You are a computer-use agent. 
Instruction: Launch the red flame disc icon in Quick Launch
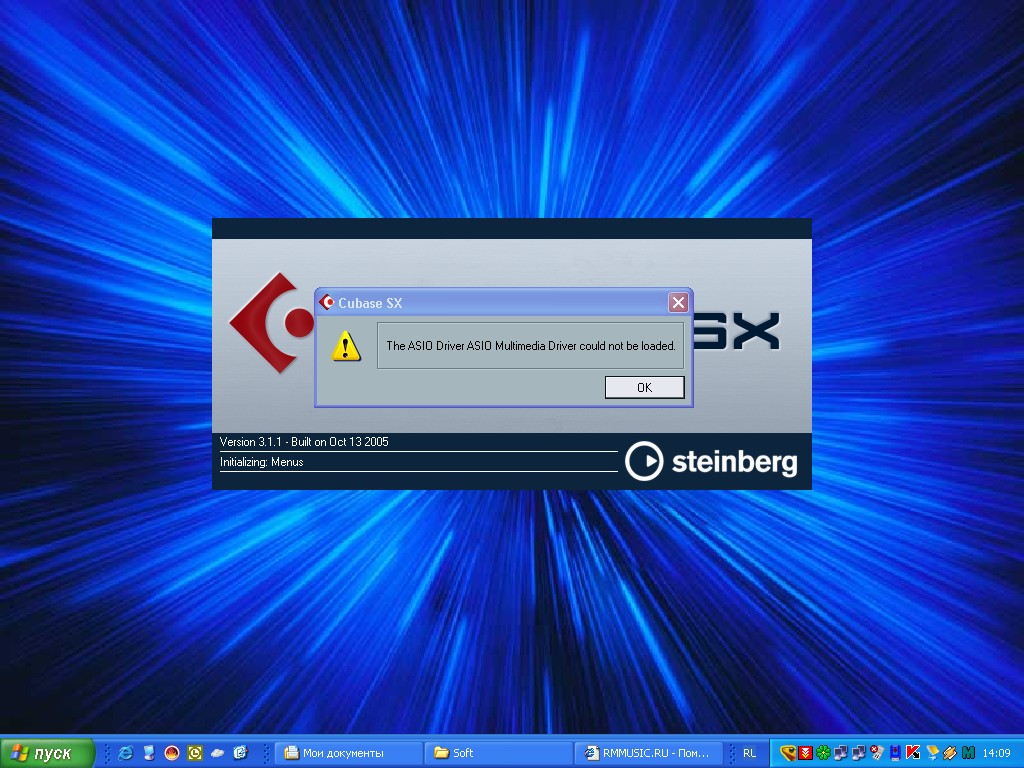172,753
